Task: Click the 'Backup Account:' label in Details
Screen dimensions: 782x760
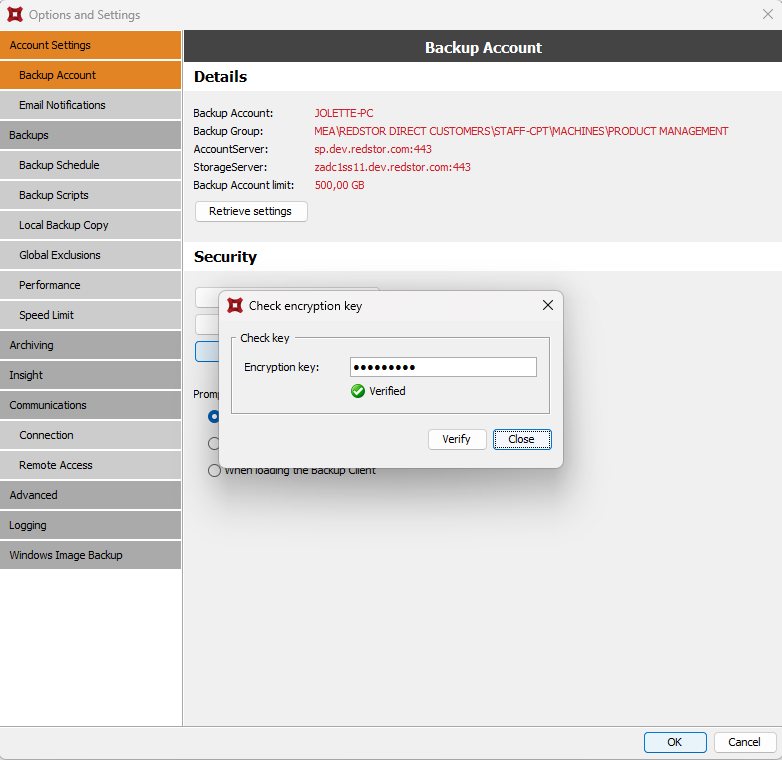Action: (x=233, y=113)
